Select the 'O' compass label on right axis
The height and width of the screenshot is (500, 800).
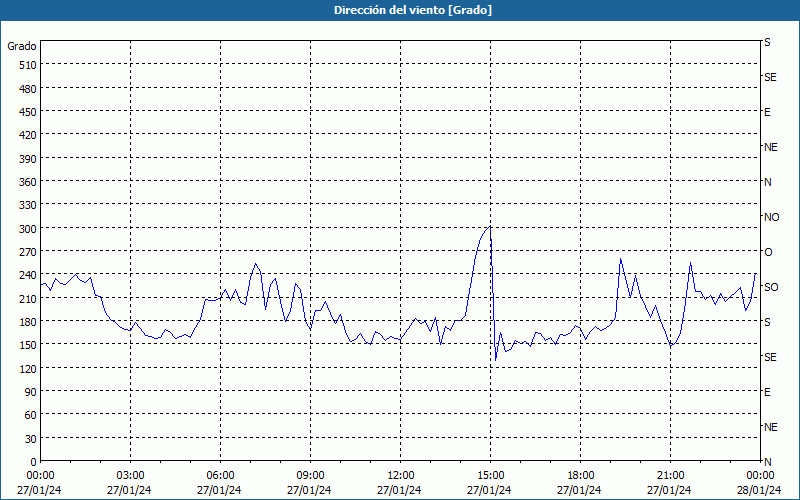[768, 252]
